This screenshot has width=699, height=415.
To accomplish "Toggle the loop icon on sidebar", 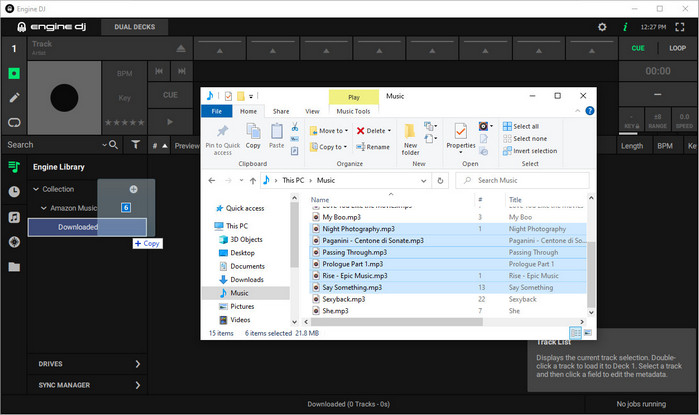I will (14, 122).
